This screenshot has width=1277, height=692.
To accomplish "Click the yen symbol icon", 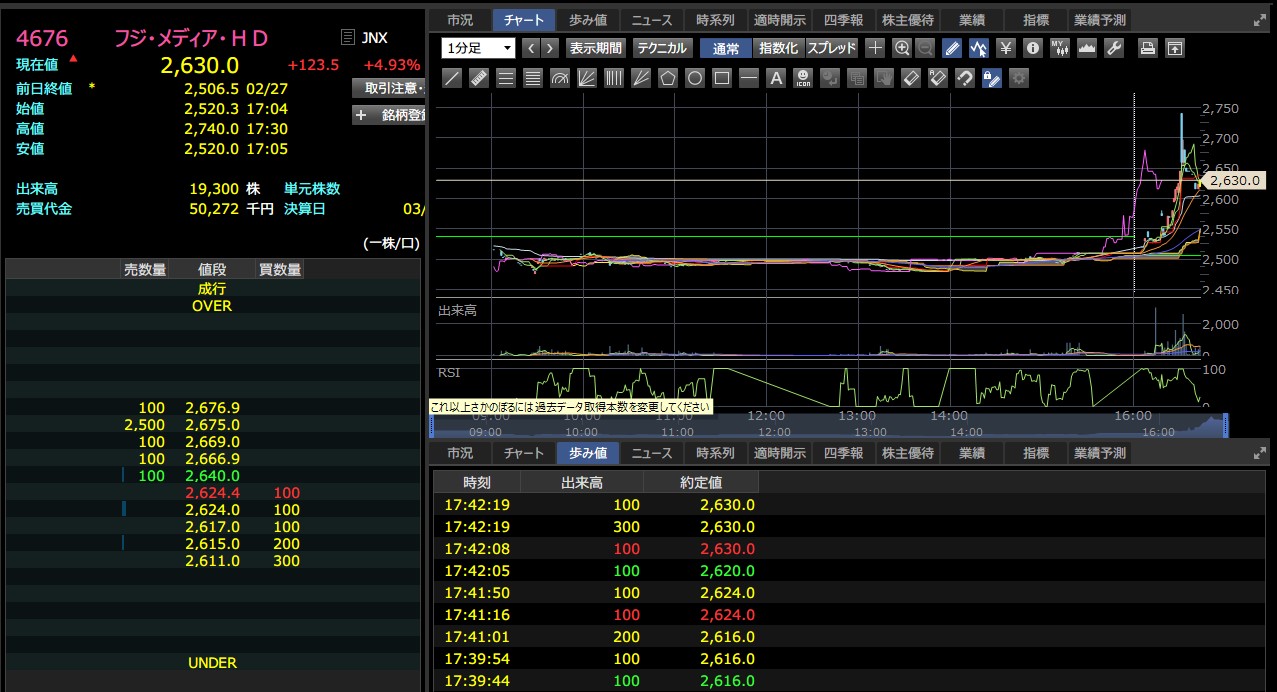I will click(x=1006, y=48).
